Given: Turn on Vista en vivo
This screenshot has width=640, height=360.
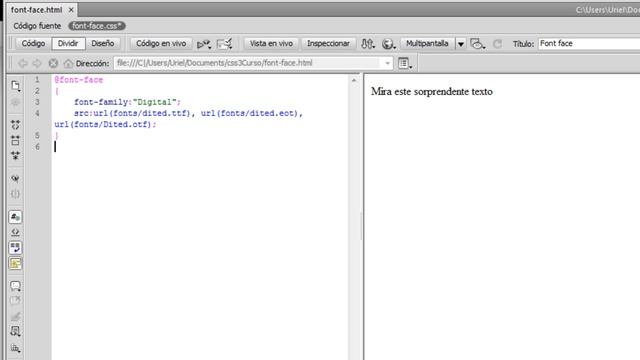Looking at the screenshot, I should (x=271, y=43).
